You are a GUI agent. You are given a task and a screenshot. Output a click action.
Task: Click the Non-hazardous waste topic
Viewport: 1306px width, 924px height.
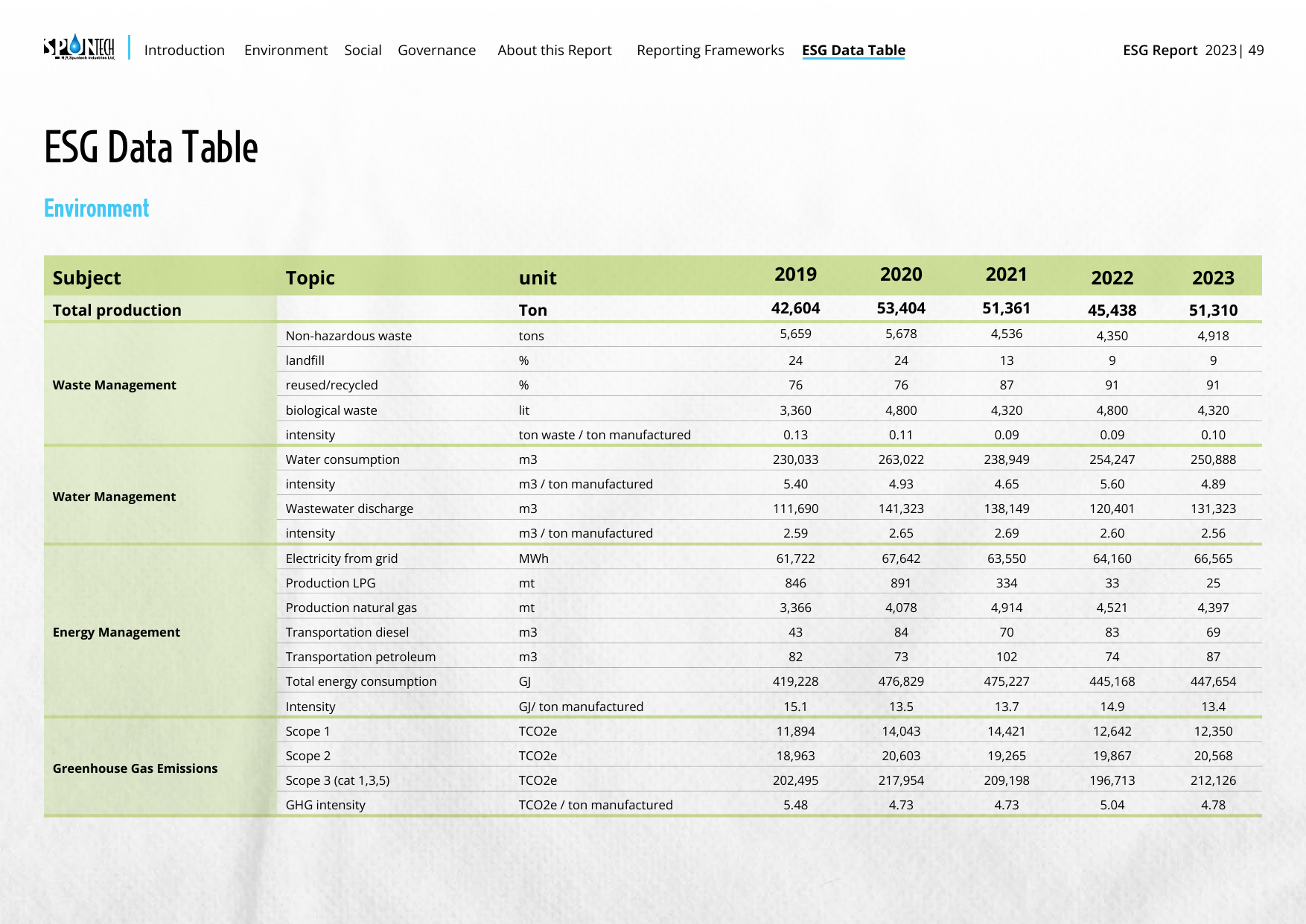click(x=348, y=336)
